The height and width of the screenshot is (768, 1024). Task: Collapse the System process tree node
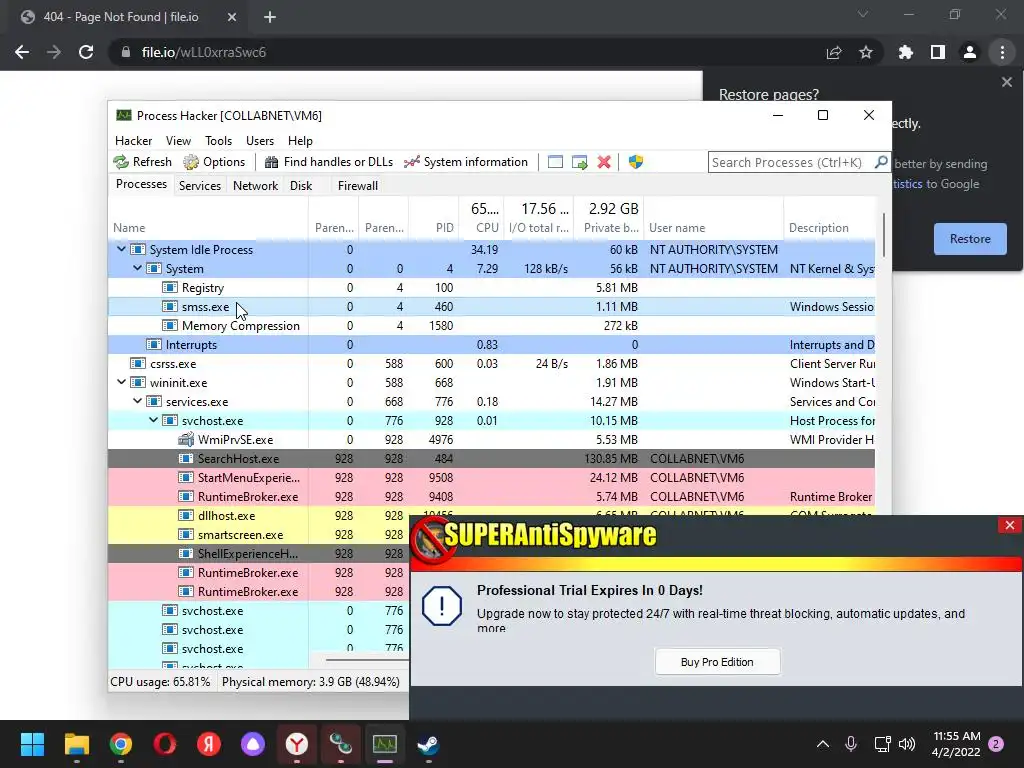point(137,268)
